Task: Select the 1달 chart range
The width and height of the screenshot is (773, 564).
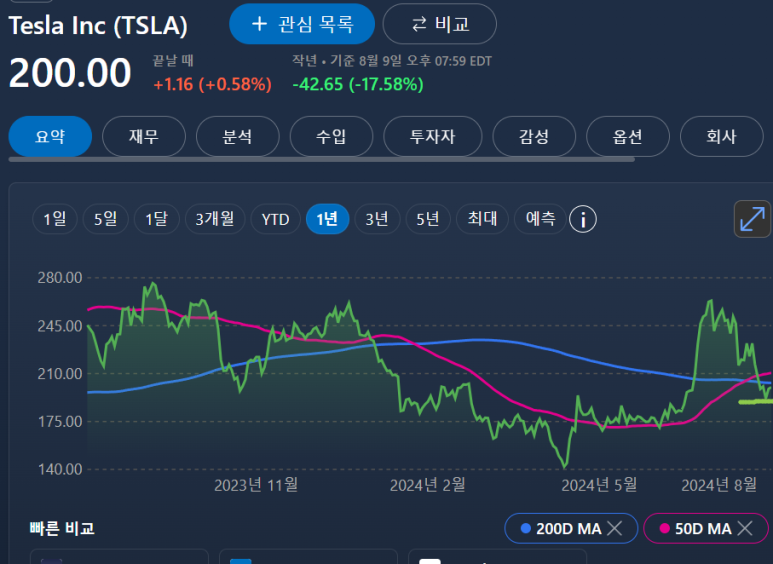Action: click(x=156, y=219)
